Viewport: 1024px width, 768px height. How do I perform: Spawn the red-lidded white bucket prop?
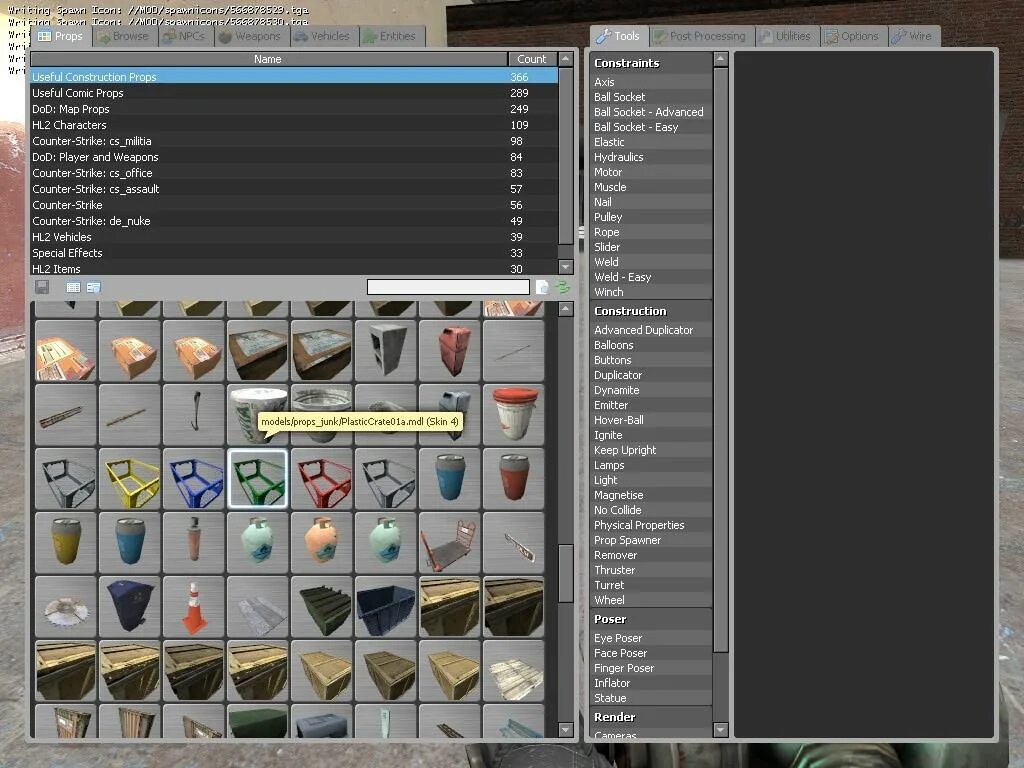click(514, 415)
